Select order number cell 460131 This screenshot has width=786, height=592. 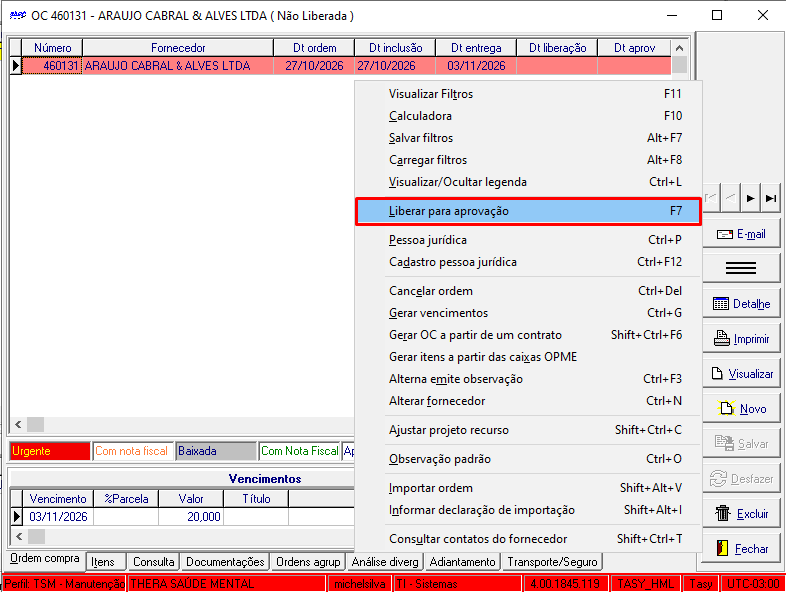tap(52, 66)
